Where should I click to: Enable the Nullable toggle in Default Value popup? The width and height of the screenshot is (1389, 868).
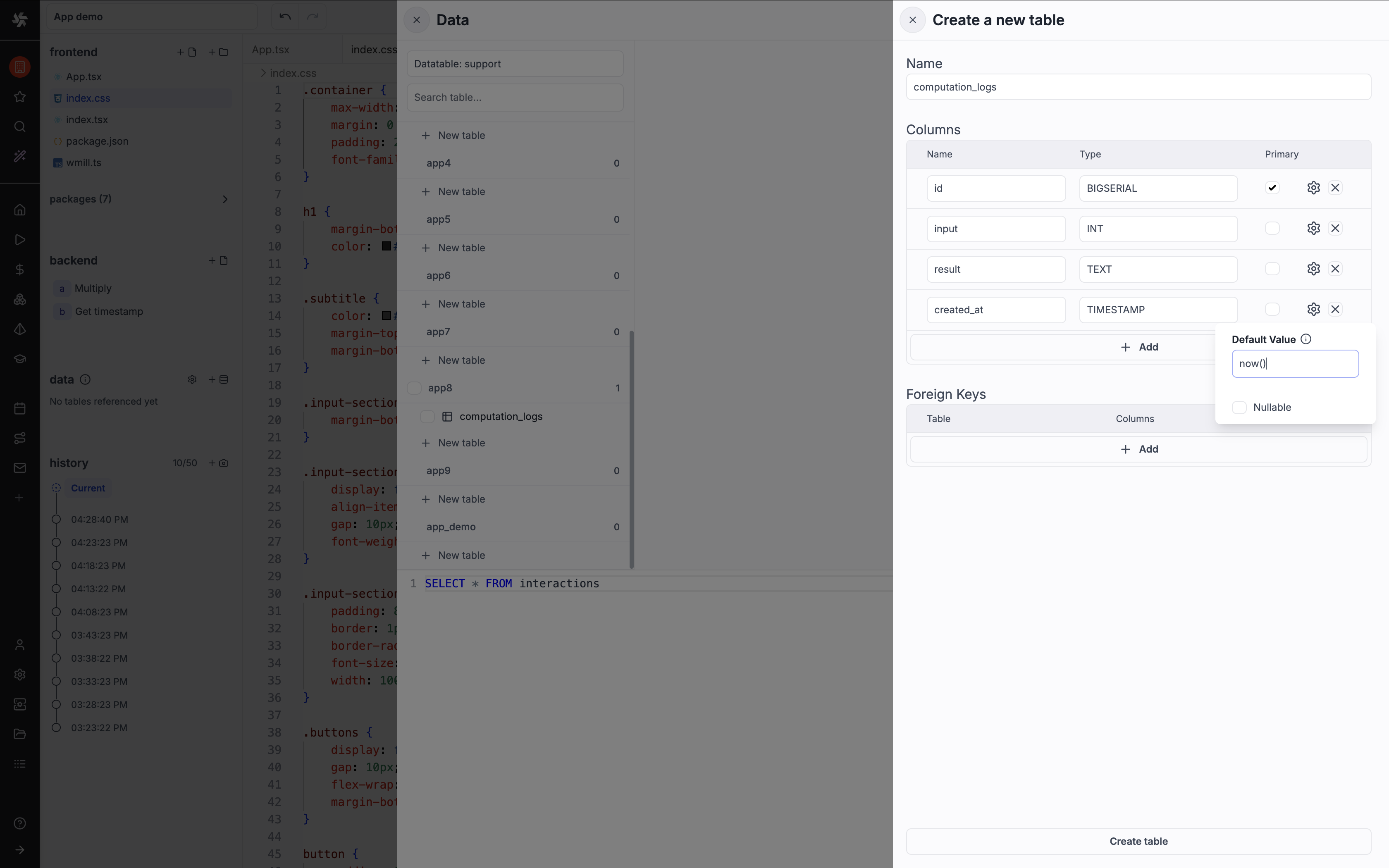click(1240, 407)
